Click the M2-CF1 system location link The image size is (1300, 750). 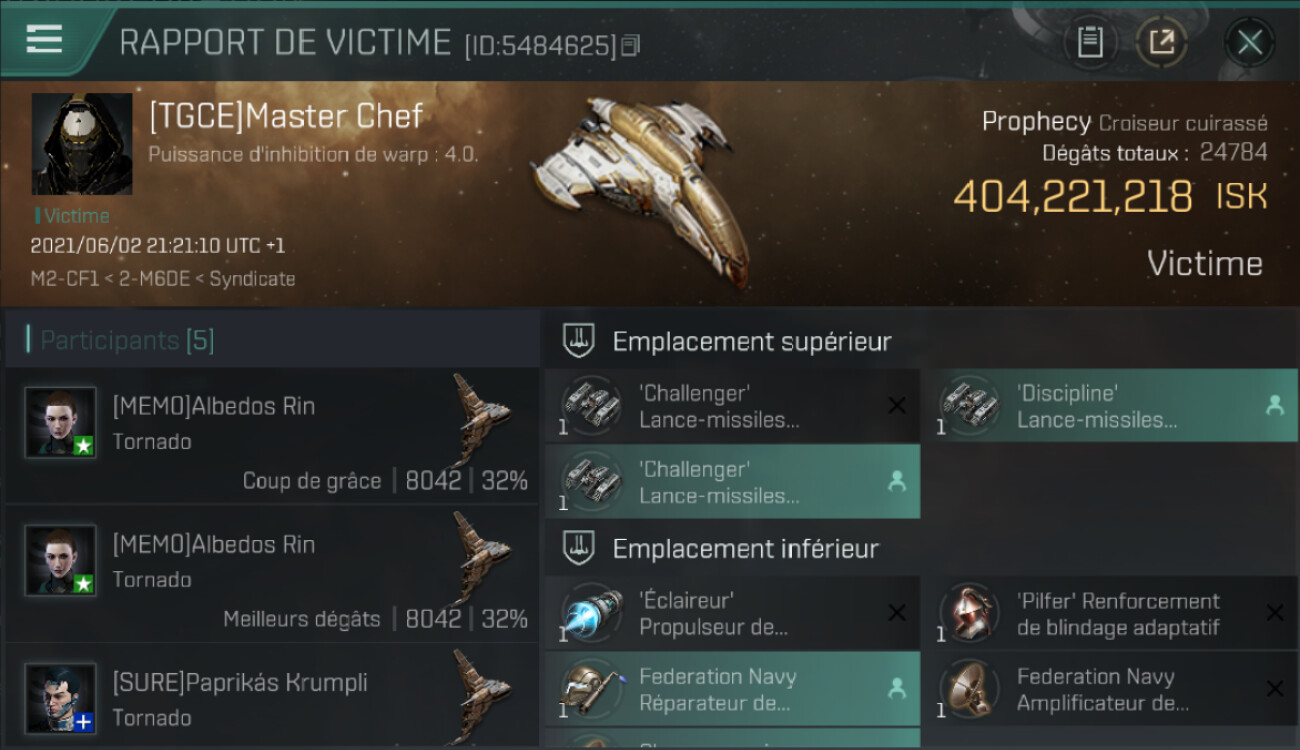coord(65,279)
